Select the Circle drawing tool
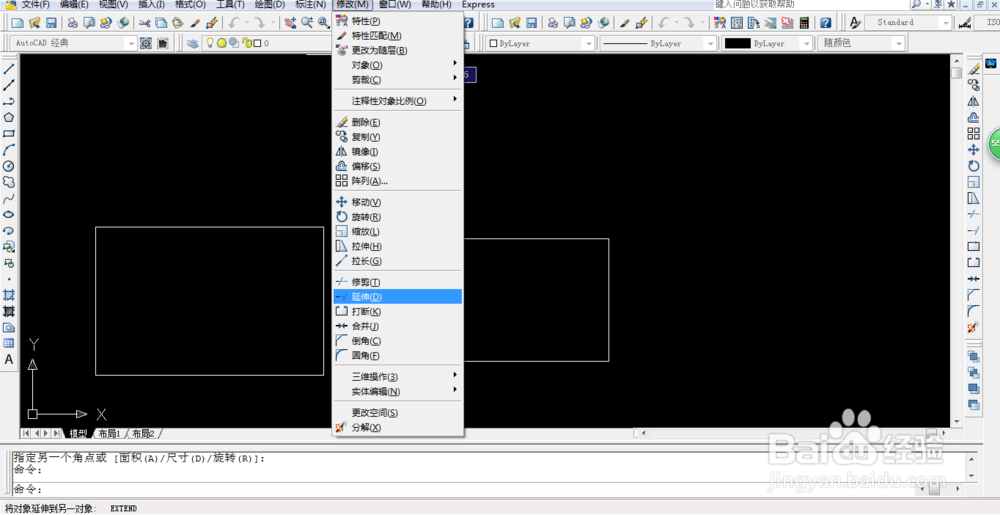The height and width of the screenshot is (515, 1000). click(9, 166)
